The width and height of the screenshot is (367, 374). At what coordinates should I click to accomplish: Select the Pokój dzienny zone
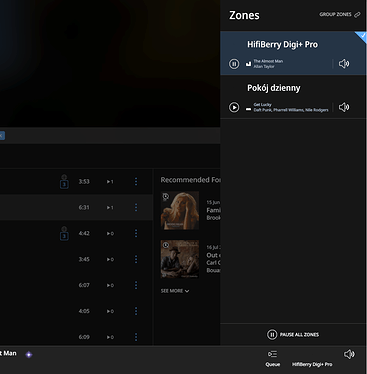point(293,97)
